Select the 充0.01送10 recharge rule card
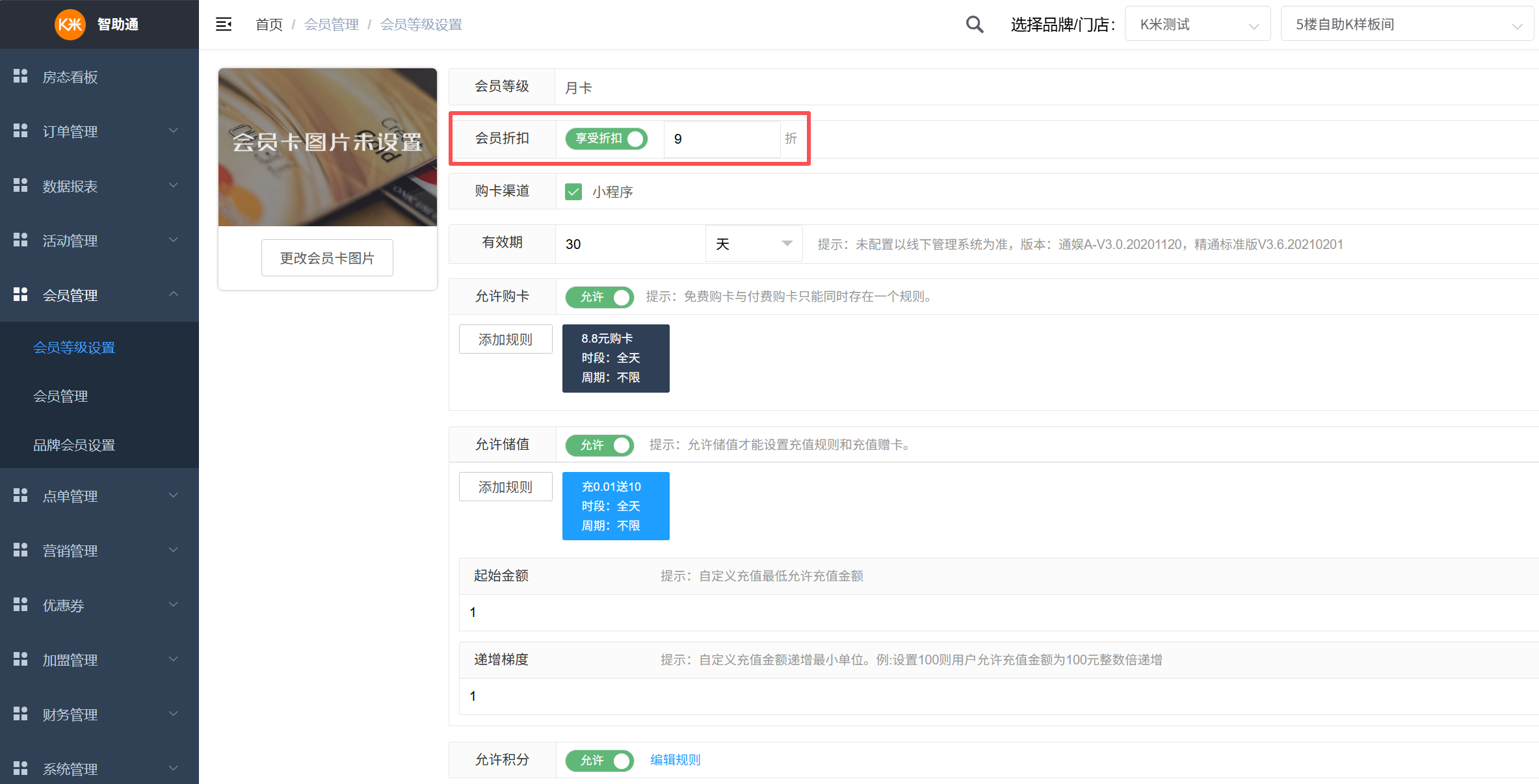 [616, 506]
